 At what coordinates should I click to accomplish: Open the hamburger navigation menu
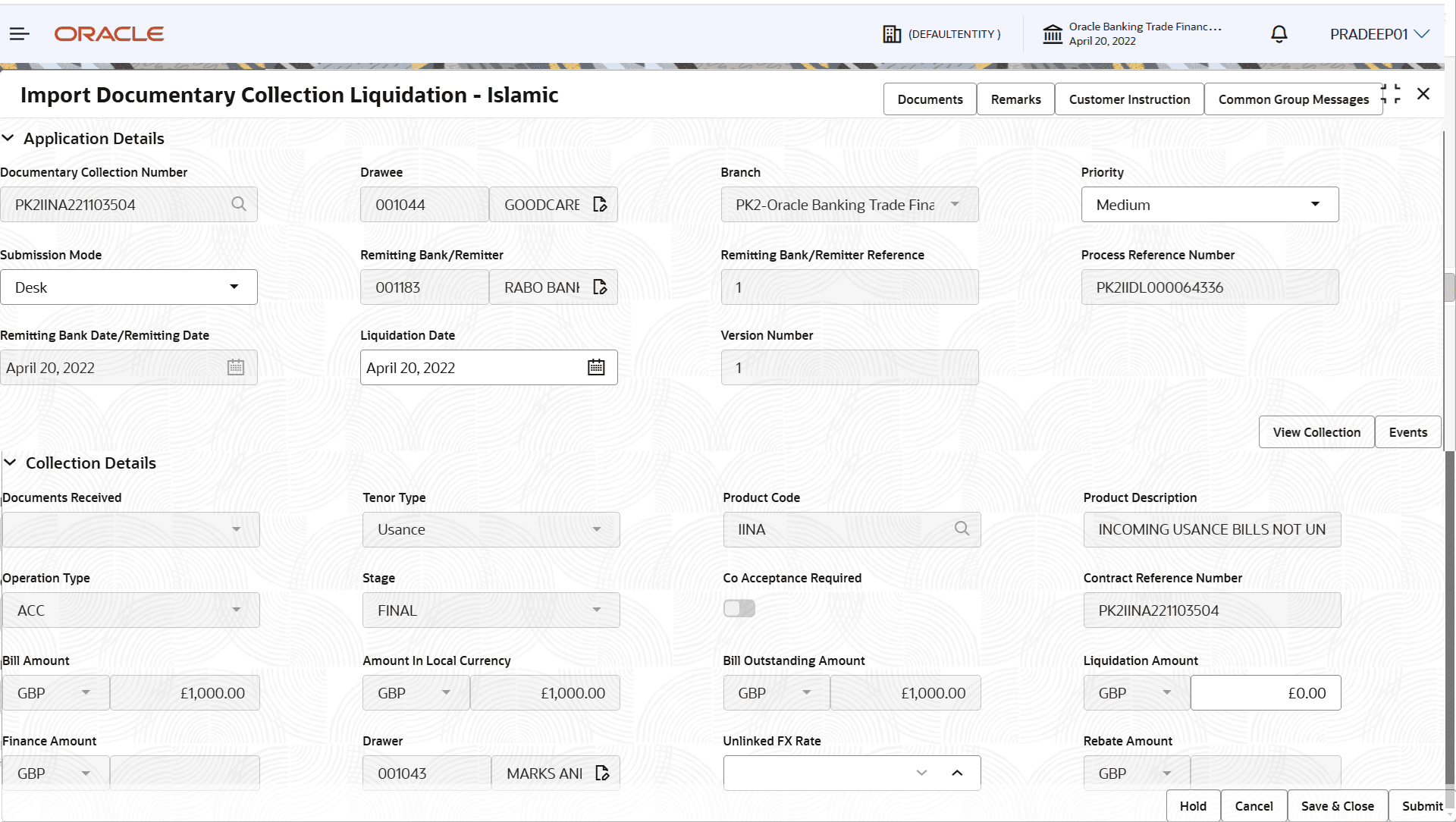tap(19, 33)
